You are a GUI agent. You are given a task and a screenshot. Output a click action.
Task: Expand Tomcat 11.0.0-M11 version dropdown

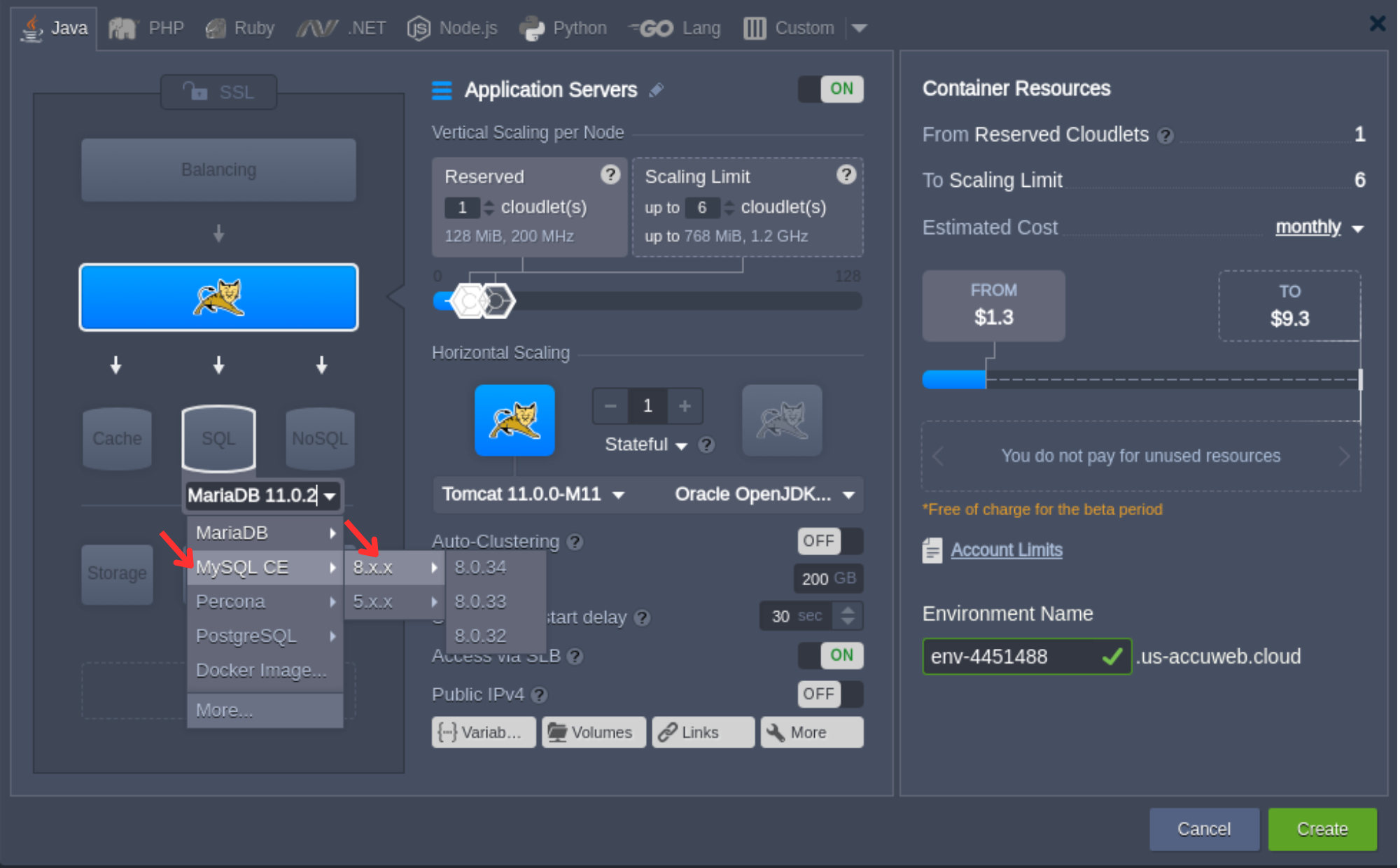point(533,495)
